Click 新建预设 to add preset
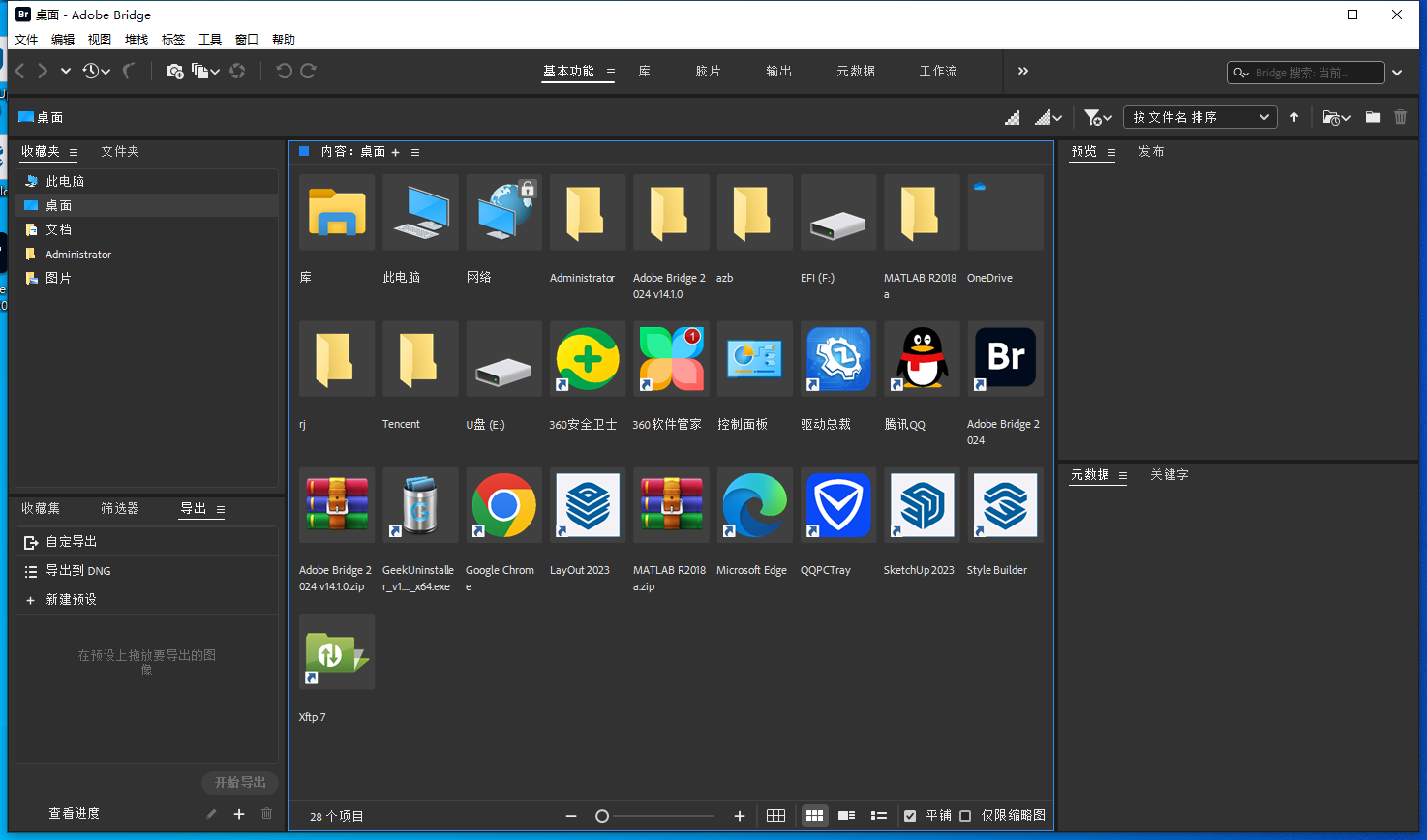1427x840 pixels. pos(147,600)
